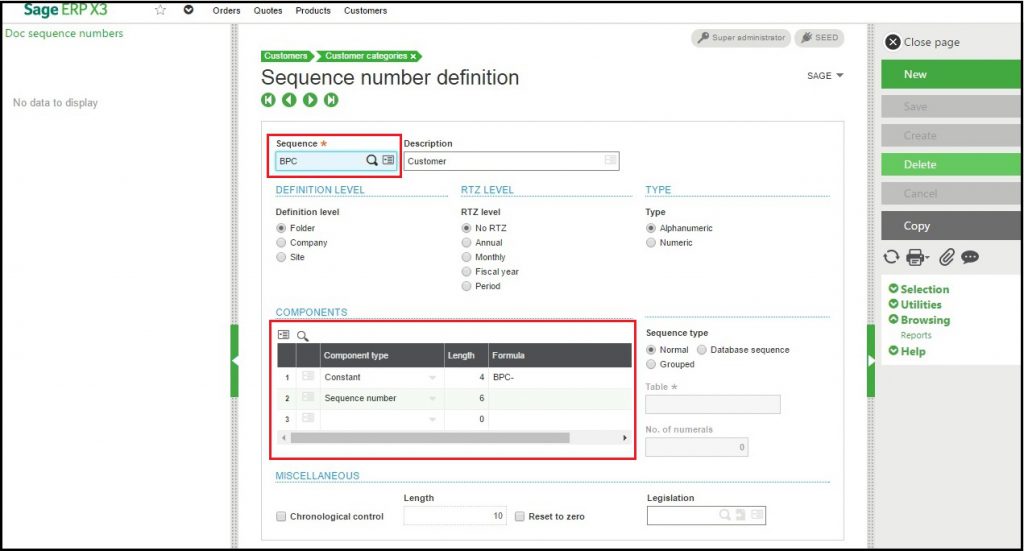Expand the SAGE dropdown menu

tap(825, 76)
